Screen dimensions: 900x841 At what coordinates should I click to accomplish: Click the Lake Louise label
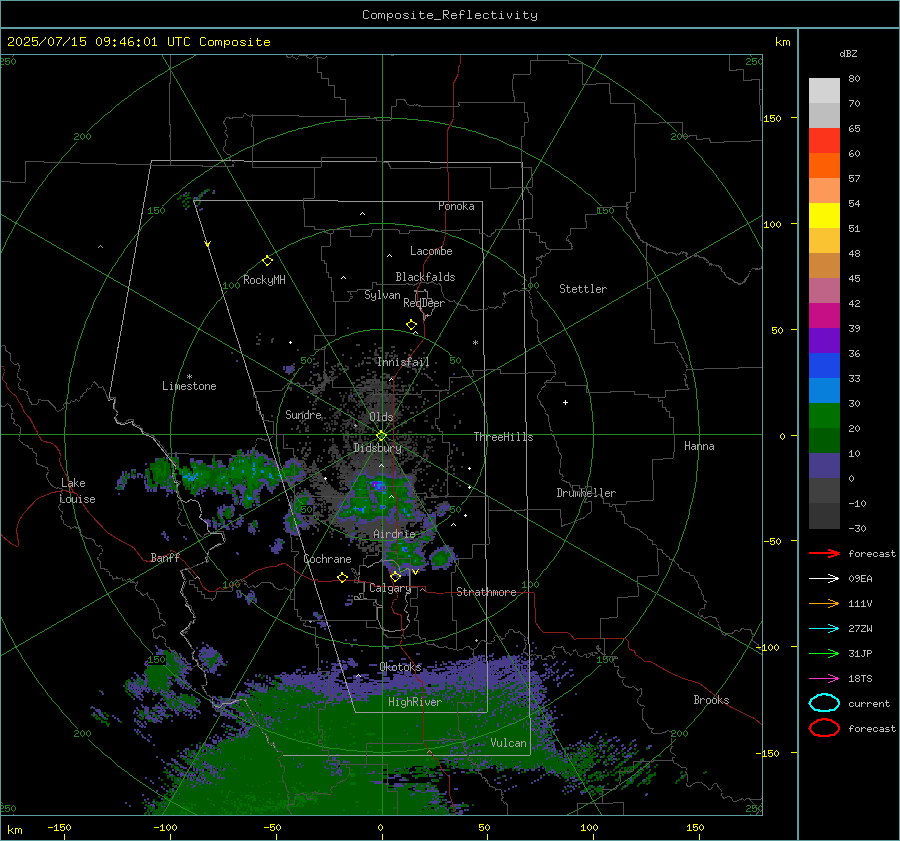(x=78, y=491)
